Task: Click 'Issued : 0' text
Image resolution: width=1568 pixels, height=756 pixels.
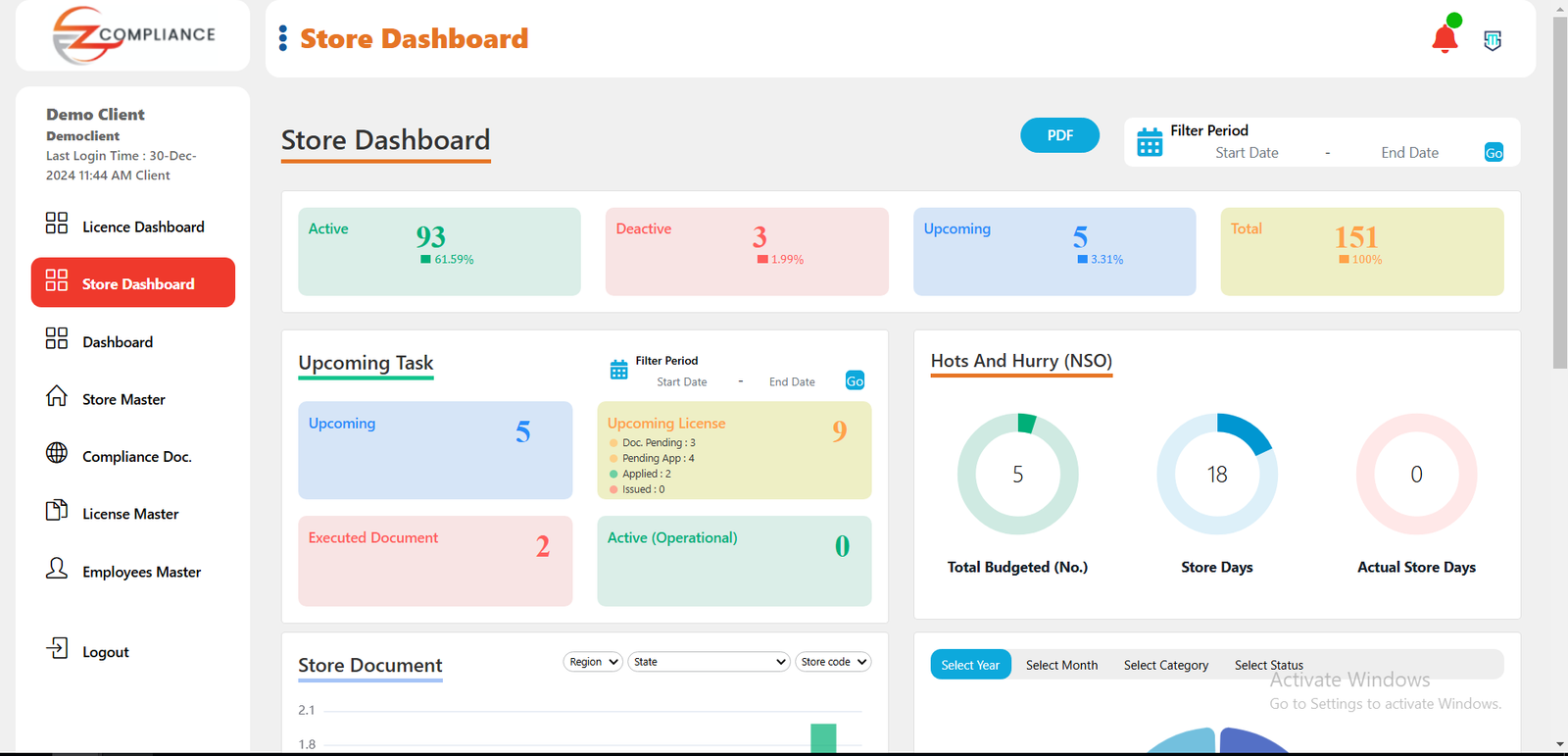Action: pos(643,489)
